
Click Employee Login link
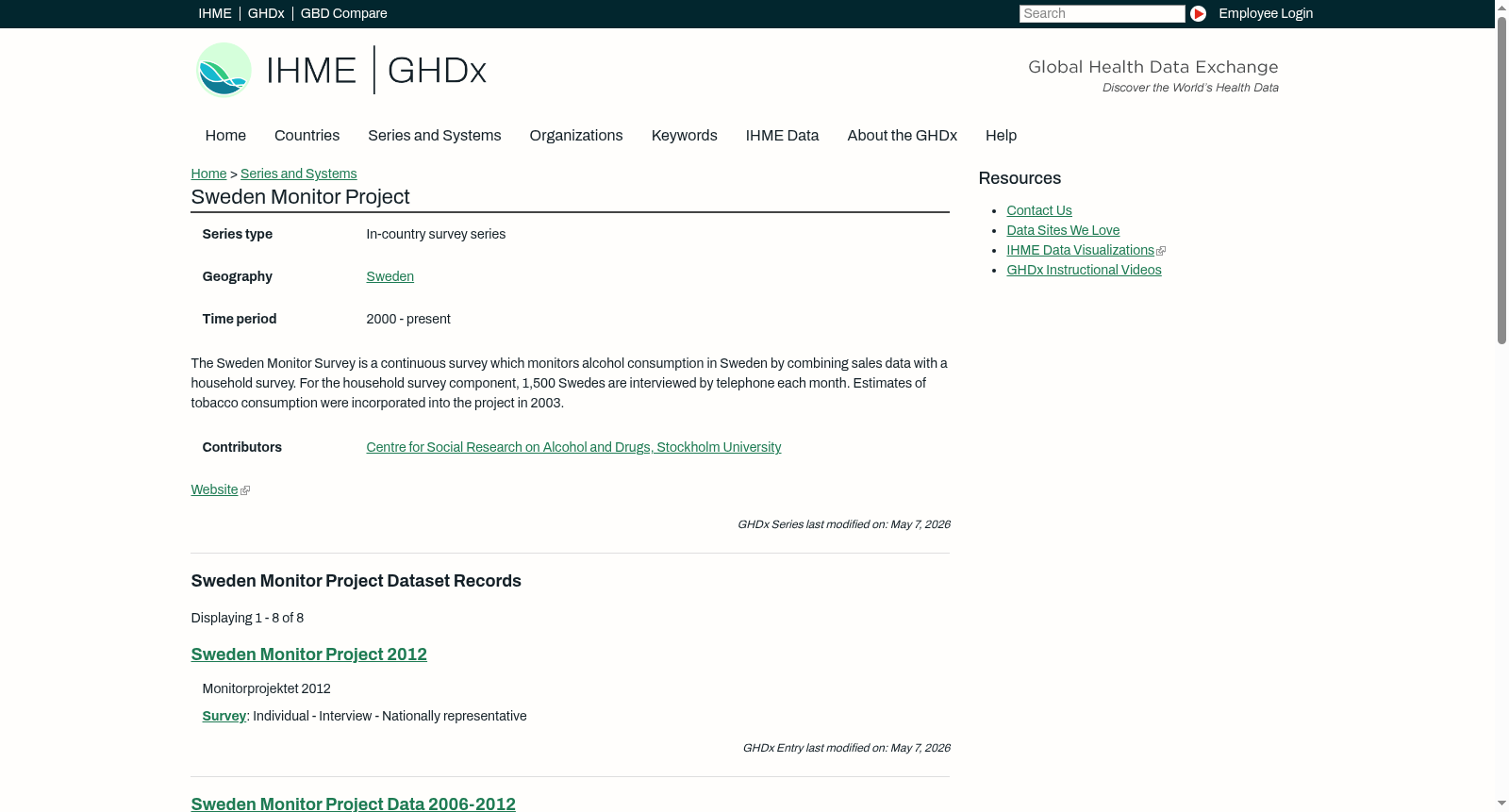pyautogui.click(x=1266, y=13)
